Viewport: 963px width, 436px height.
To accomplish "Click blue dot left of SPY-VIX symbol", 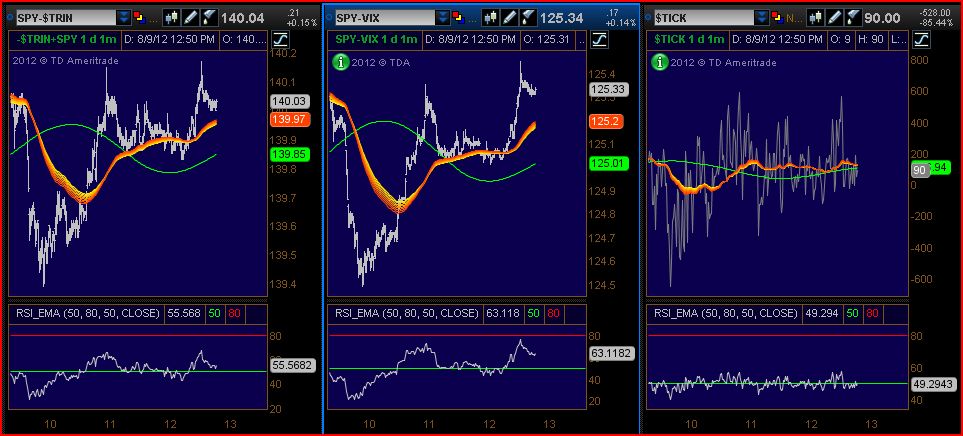I will pos(328,18).
